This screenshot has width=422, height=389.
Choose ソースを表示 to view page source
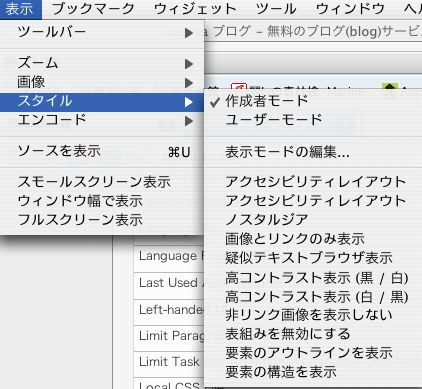click(102, 152)
